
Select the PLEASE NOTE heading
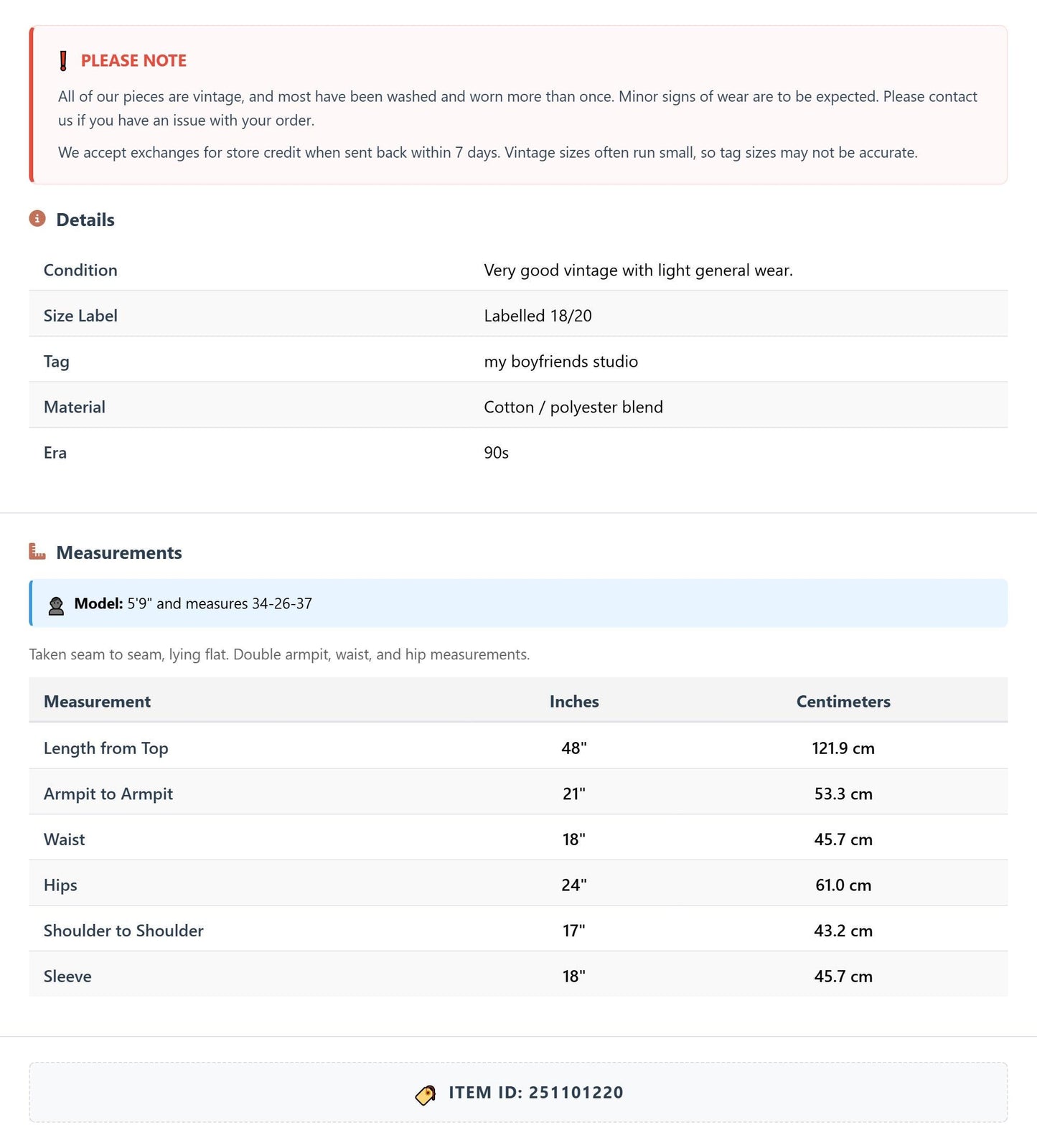point(133,61)
